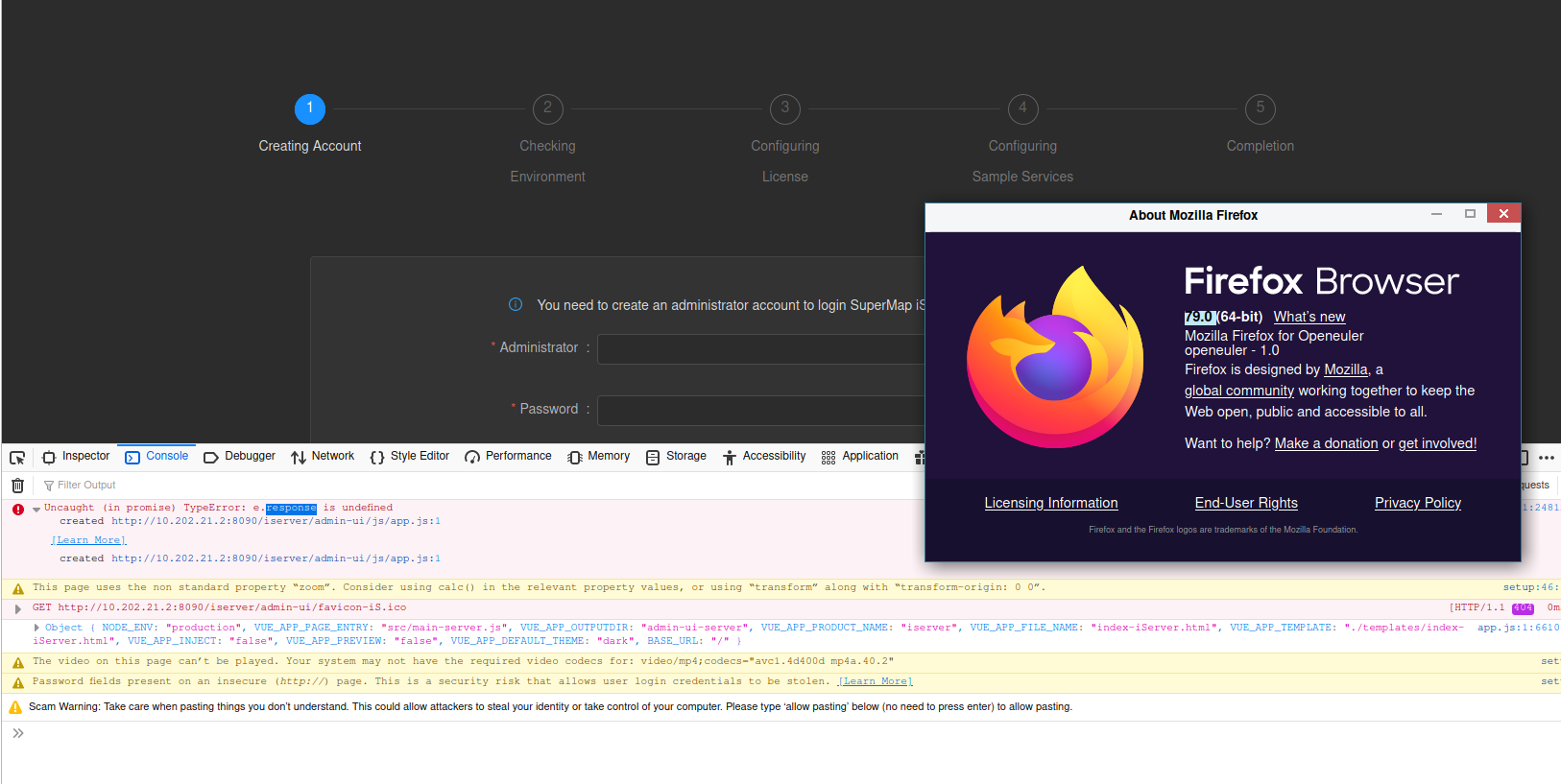Click the red error icon of TypeError

[18, 510]
